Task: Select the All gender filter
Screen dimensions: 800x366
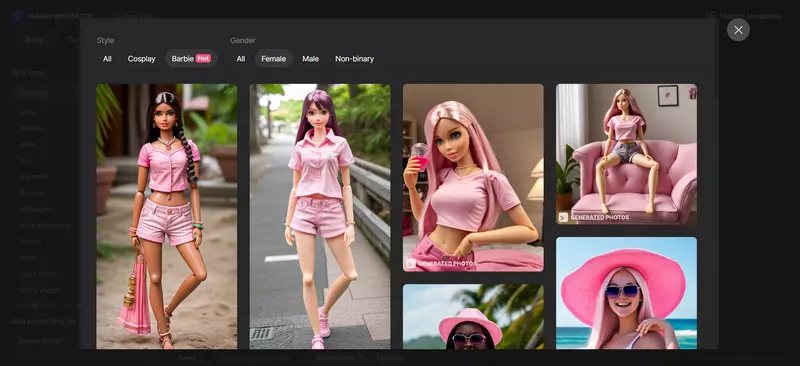Action: 241,59
